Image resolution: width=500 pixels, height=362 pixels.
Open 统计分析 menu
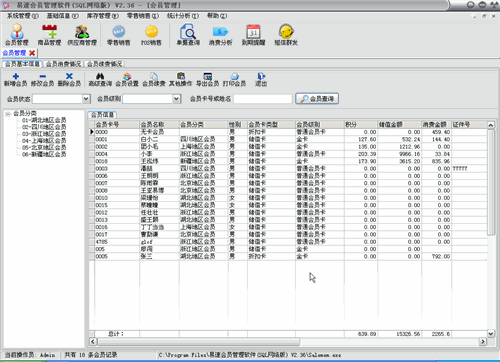[x=183, y=16]
